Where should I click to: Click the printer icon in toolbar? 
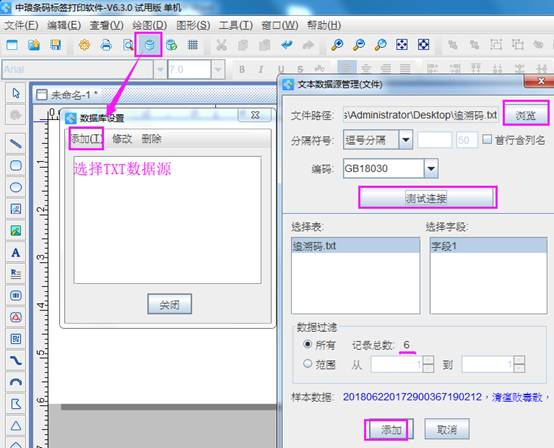[x=106, y=45]
